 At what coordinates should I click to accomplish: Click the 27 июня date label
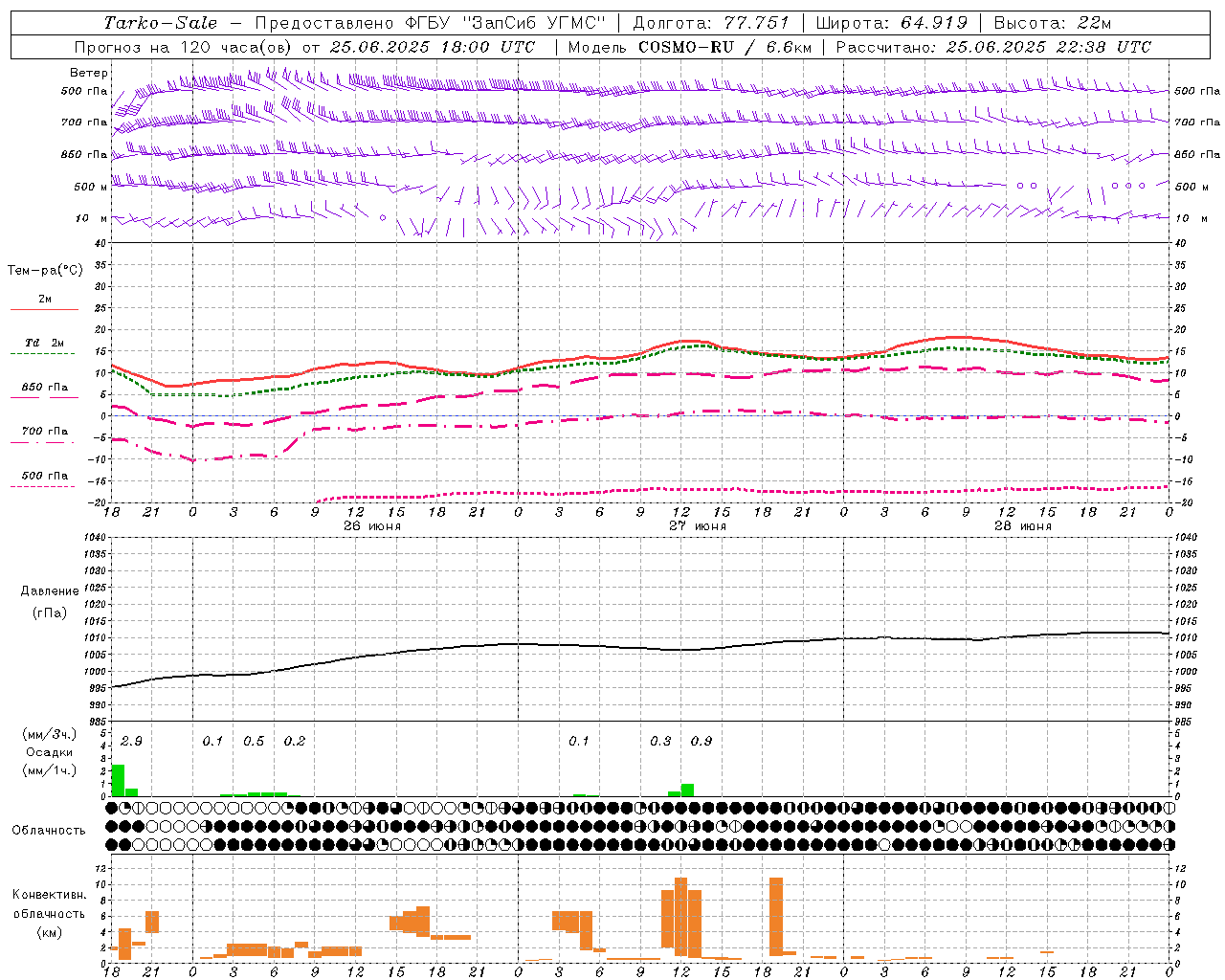[x=698, y=526]
